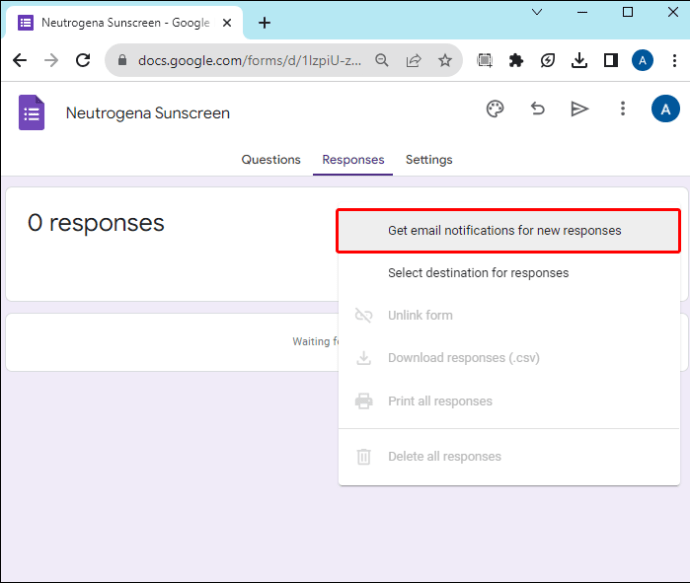Image resolution: width=690 pixels, height=583 pixels.
Task: Open the Forms More options three-dot menu
Action: (x=622, y=108)
